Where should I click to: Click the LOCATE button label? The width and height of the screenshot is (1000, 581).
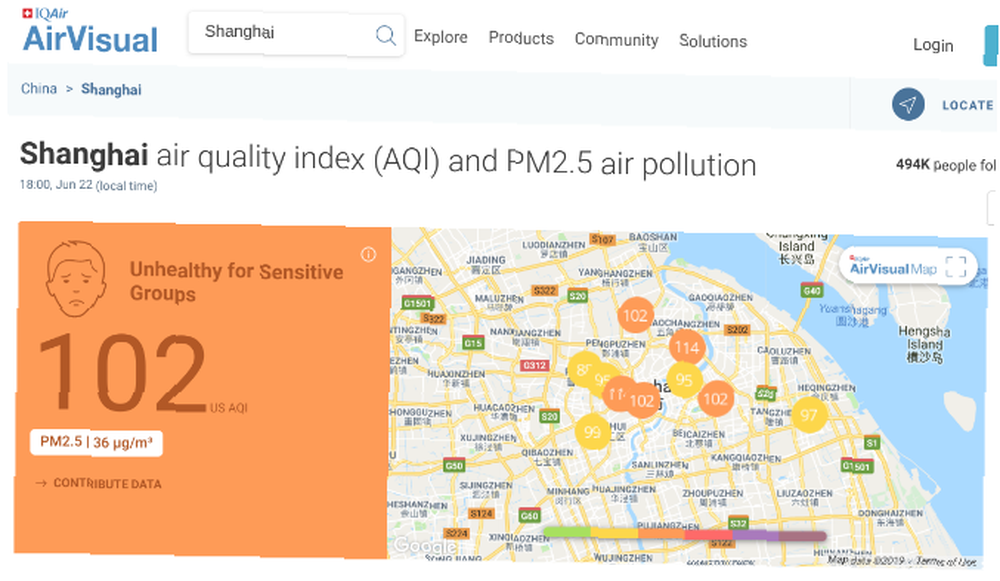coord(967,105)
